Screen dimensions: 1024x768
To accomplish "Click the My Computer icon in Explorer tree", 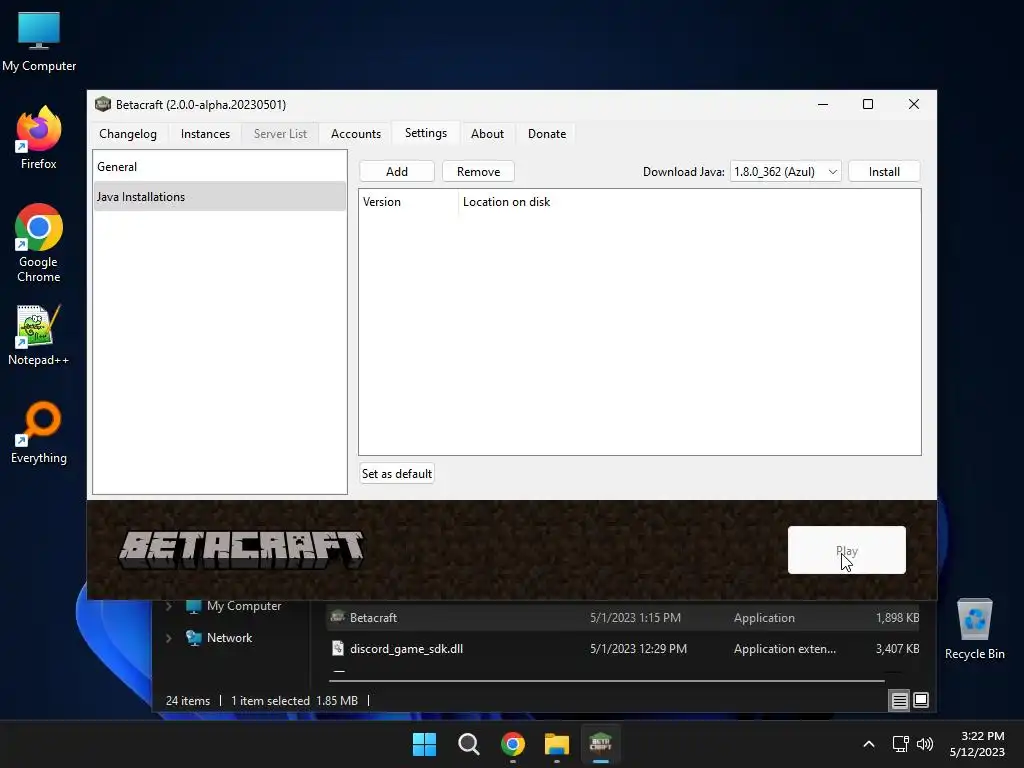I will pos(193,606).
